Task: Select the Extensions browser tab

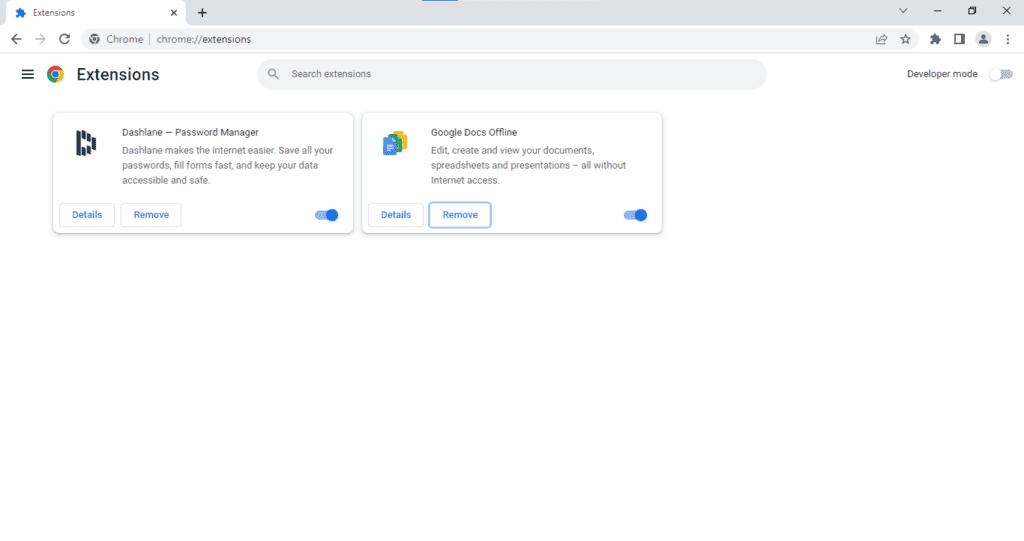Action: pos(97,13)
